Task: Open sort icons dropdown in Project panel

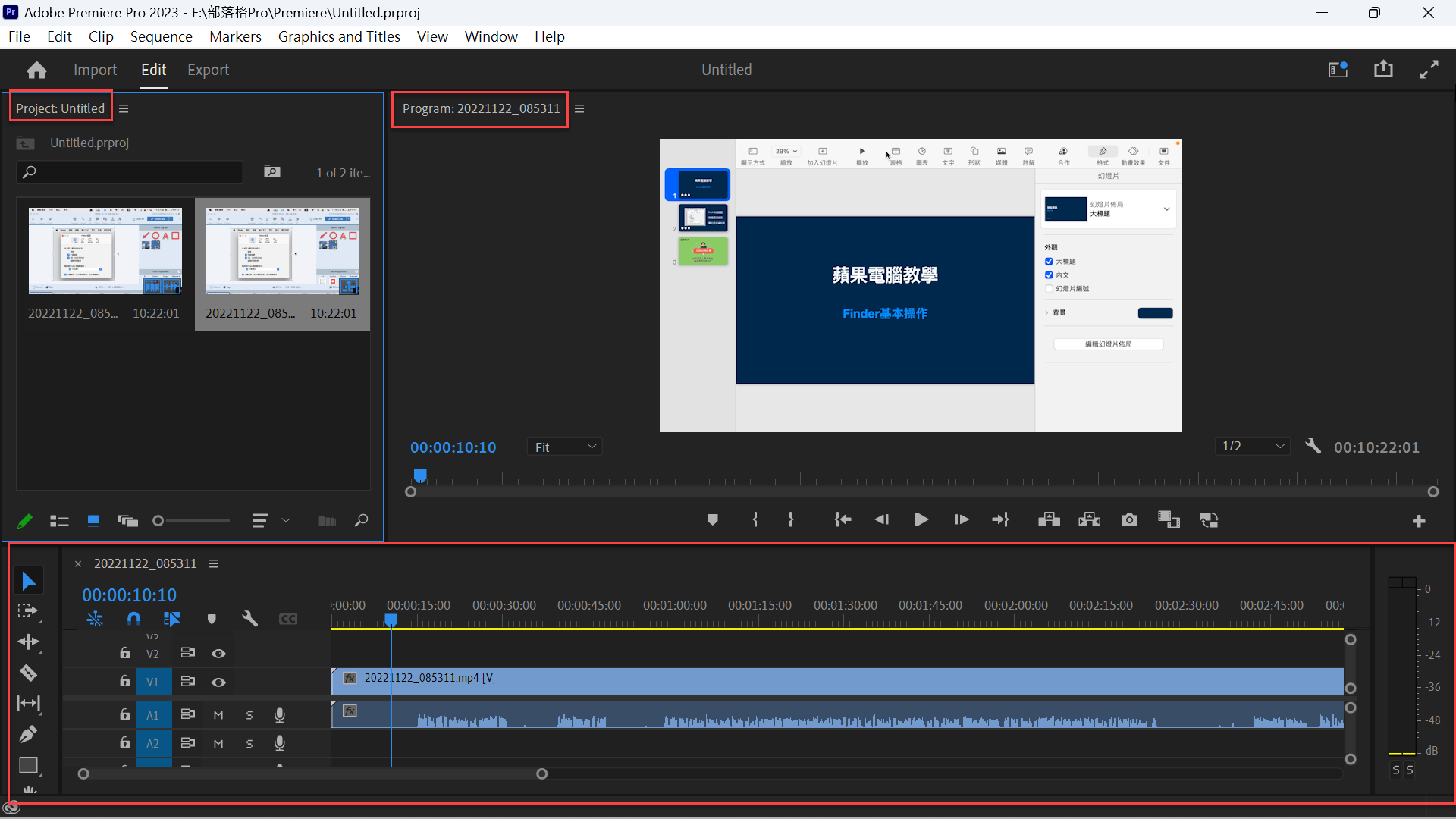Action: [271, 521]
